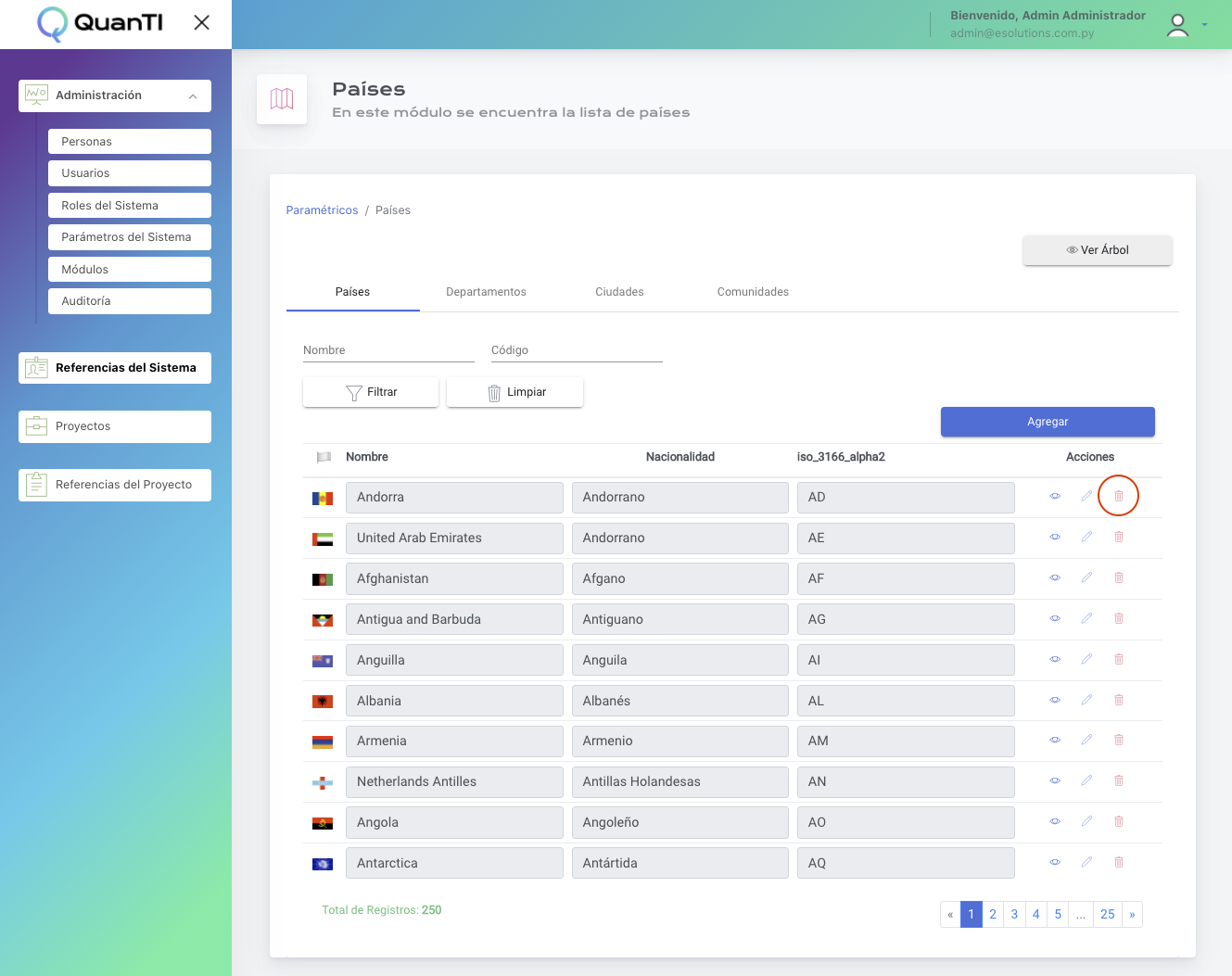Delete the Netherlands Antilles row
Viewport: 1232px width, 976px height.
(1119, 781)
